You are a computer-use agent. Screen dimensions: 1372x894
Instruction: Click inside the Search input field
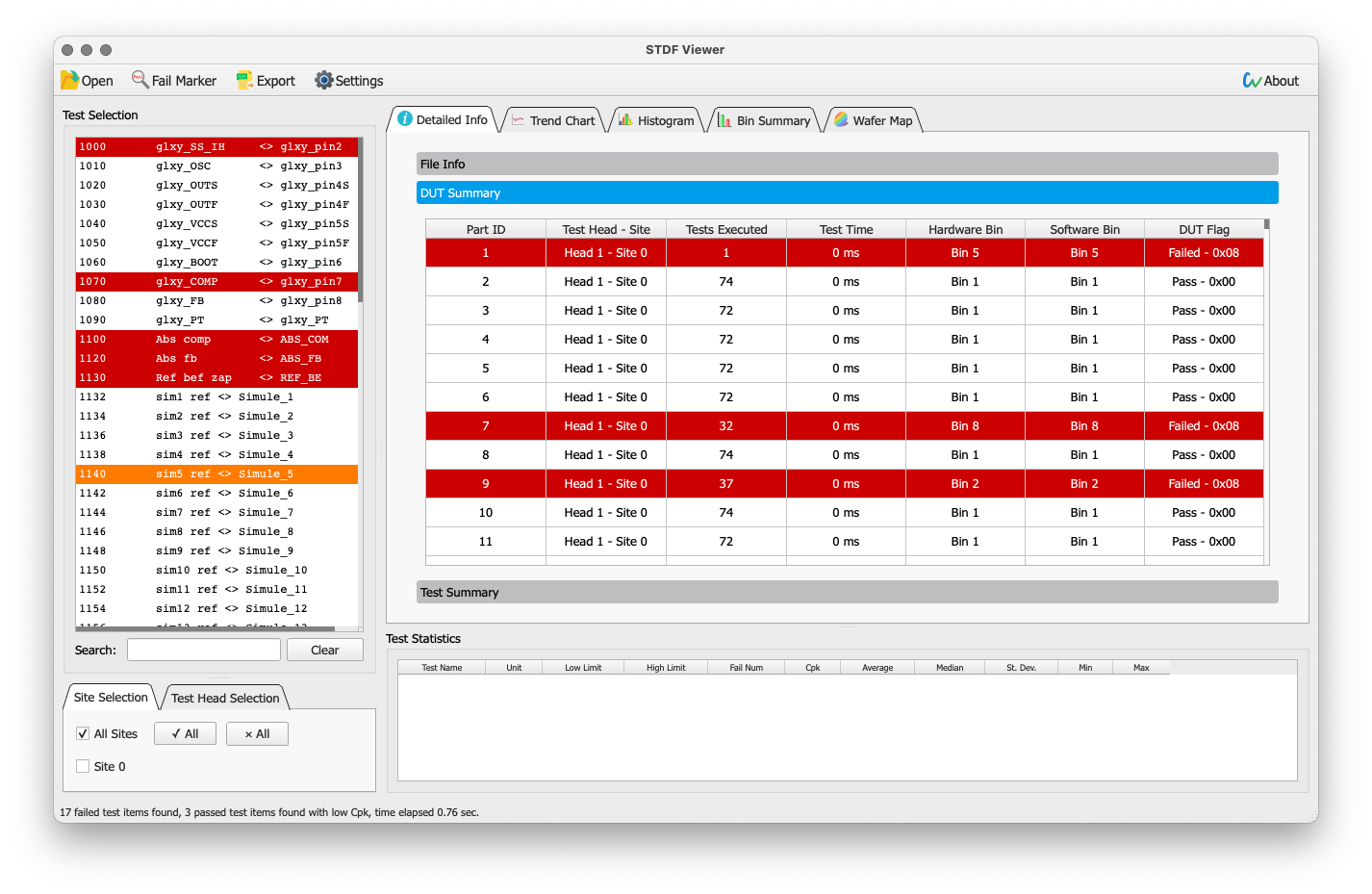203,650
